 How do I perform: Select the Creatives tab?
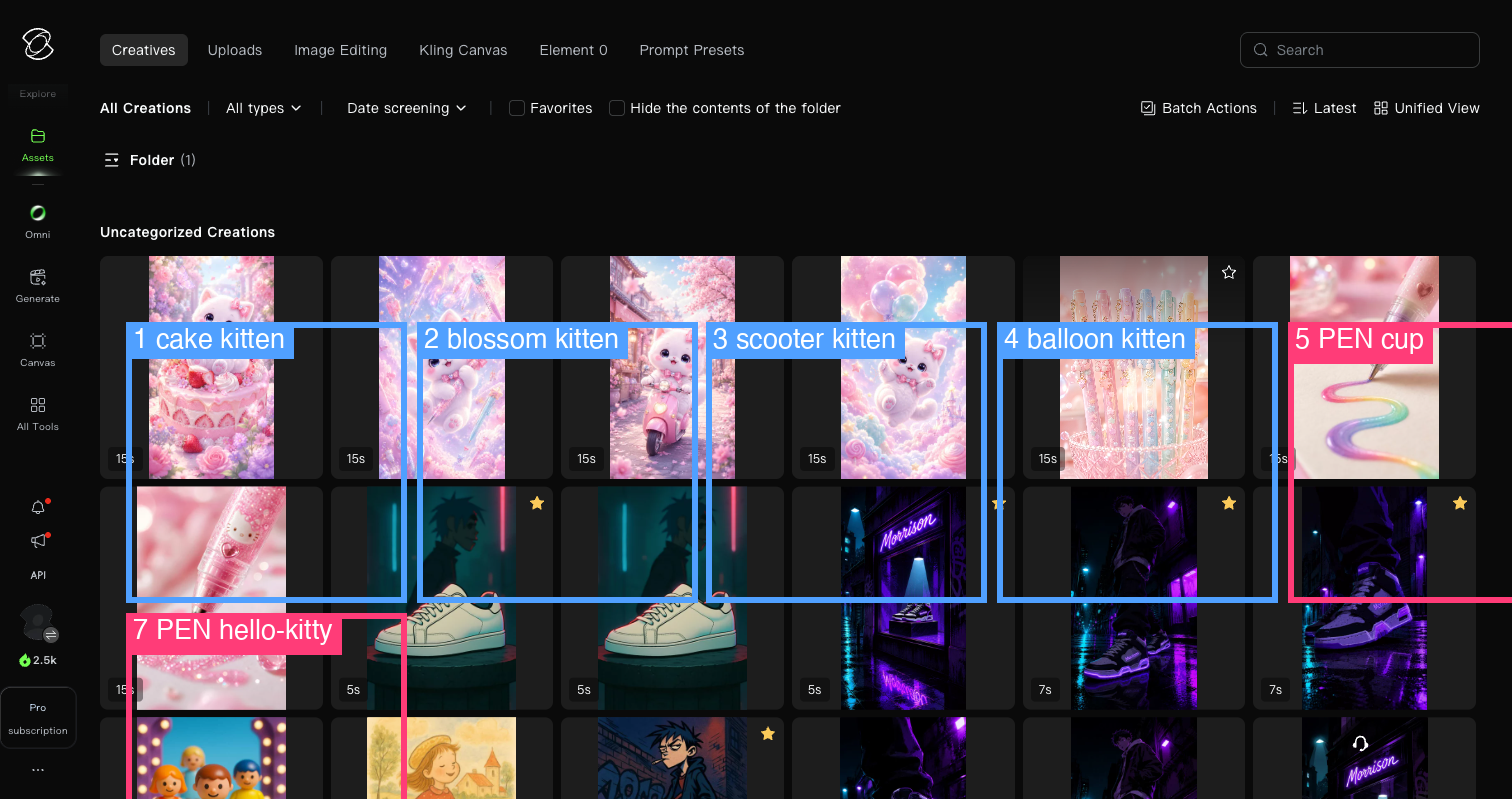coord(144,50)
